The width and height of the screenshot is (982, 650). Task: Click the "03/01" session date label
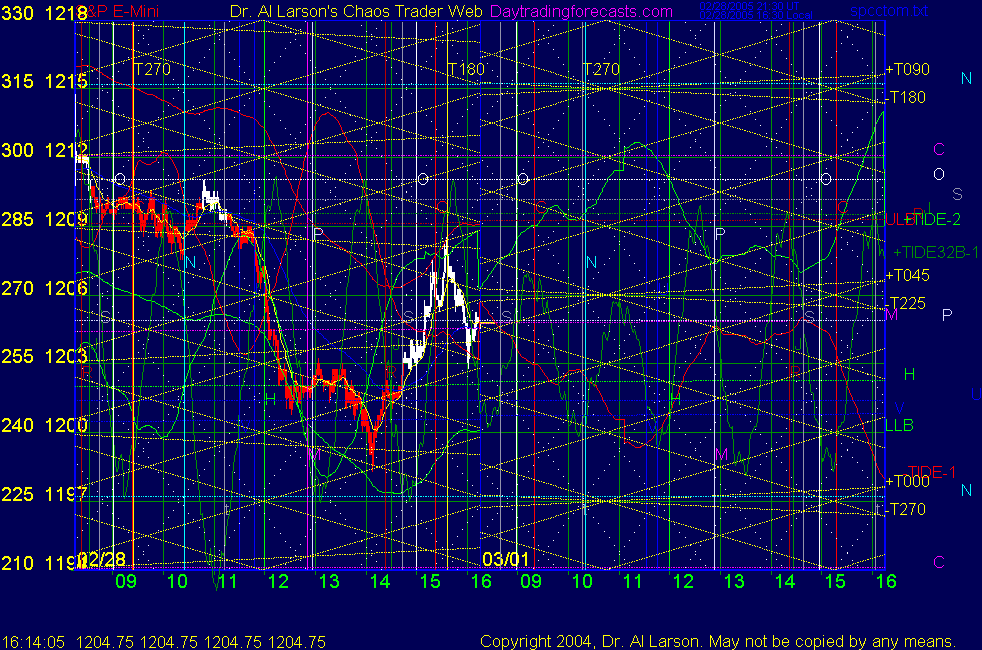(x=505, y=559)
